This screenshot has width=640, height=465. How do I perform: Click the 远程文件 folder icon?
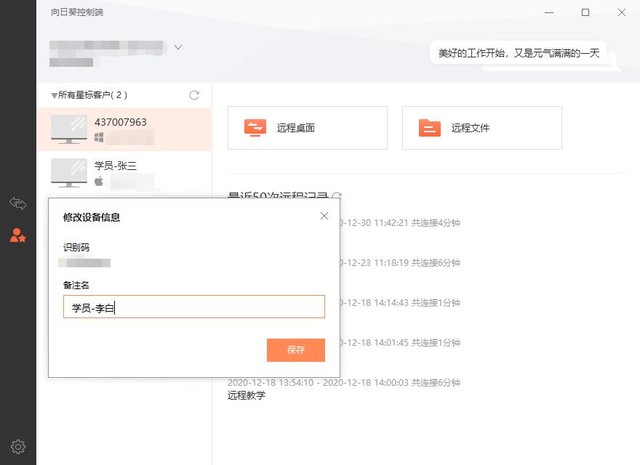pyautogui.click(x=429, y=128)
